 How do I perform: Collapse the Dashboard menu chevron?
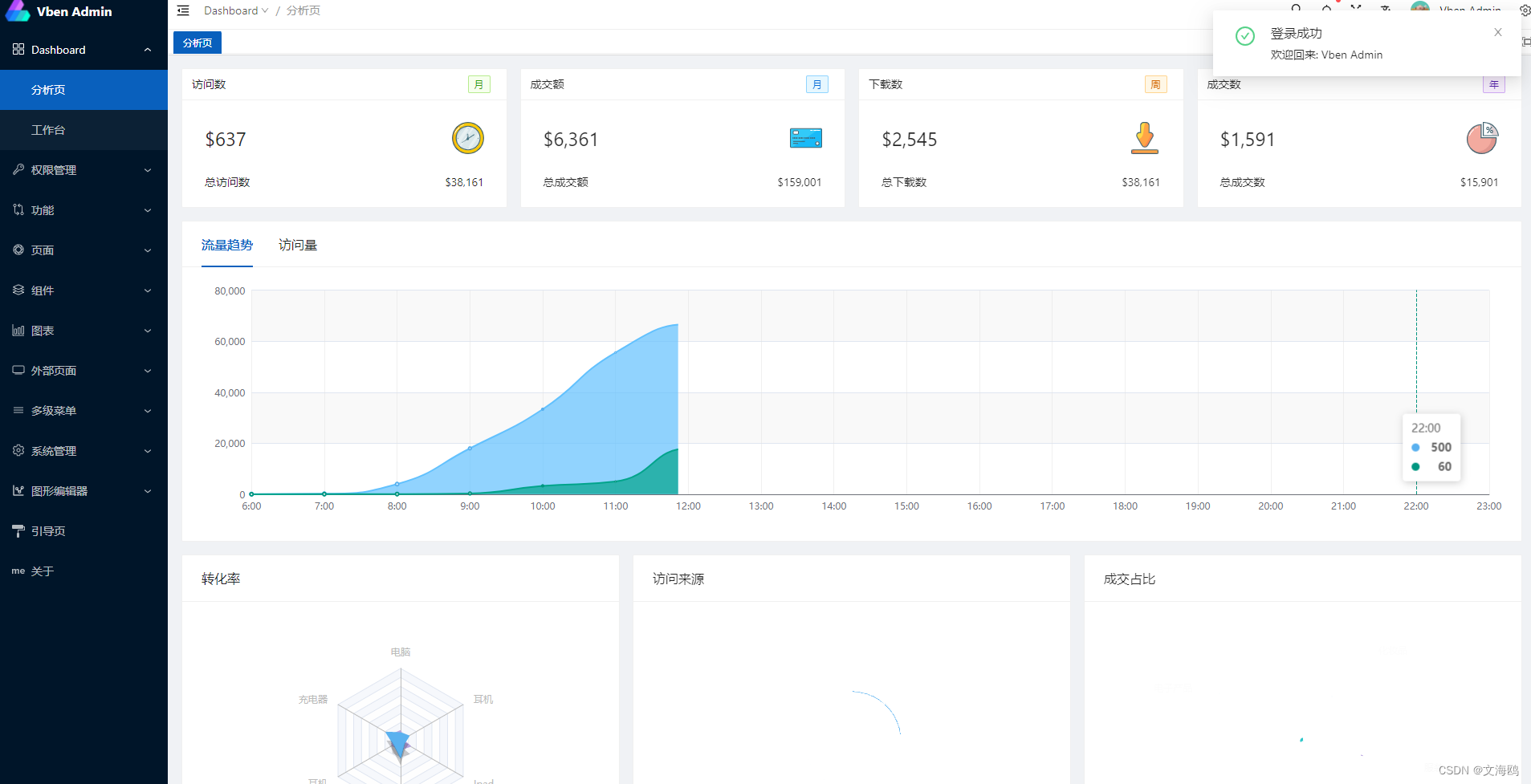(x=148, y=50)
